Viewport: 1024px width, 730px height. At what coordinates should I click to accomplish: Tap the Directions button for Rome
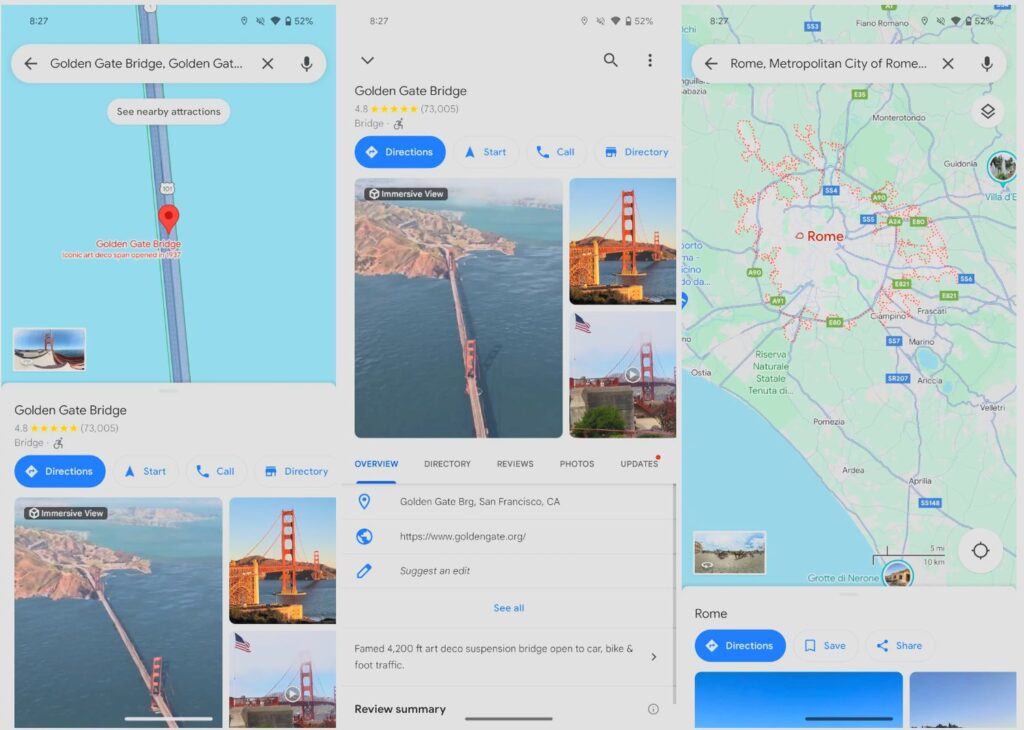[740, 645]
